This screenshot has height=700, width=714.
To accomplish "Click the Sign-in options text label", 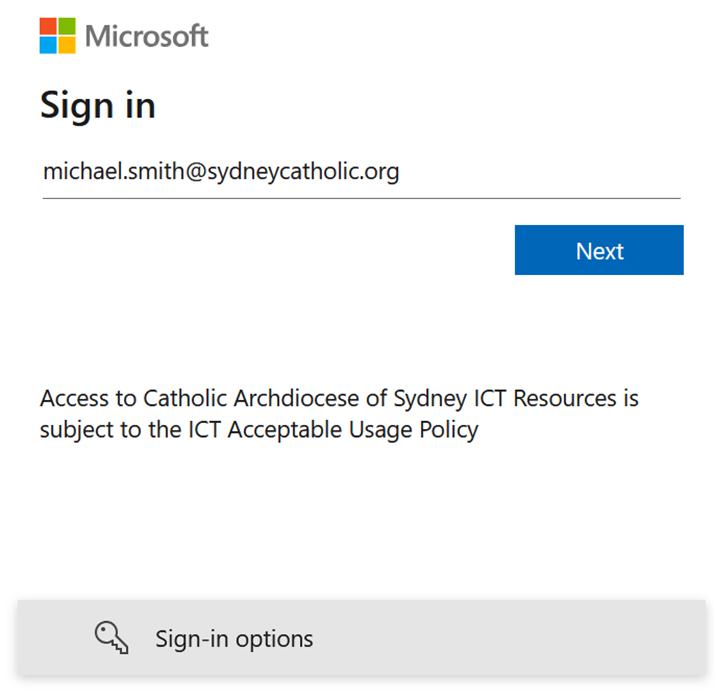I will point(234,639).
